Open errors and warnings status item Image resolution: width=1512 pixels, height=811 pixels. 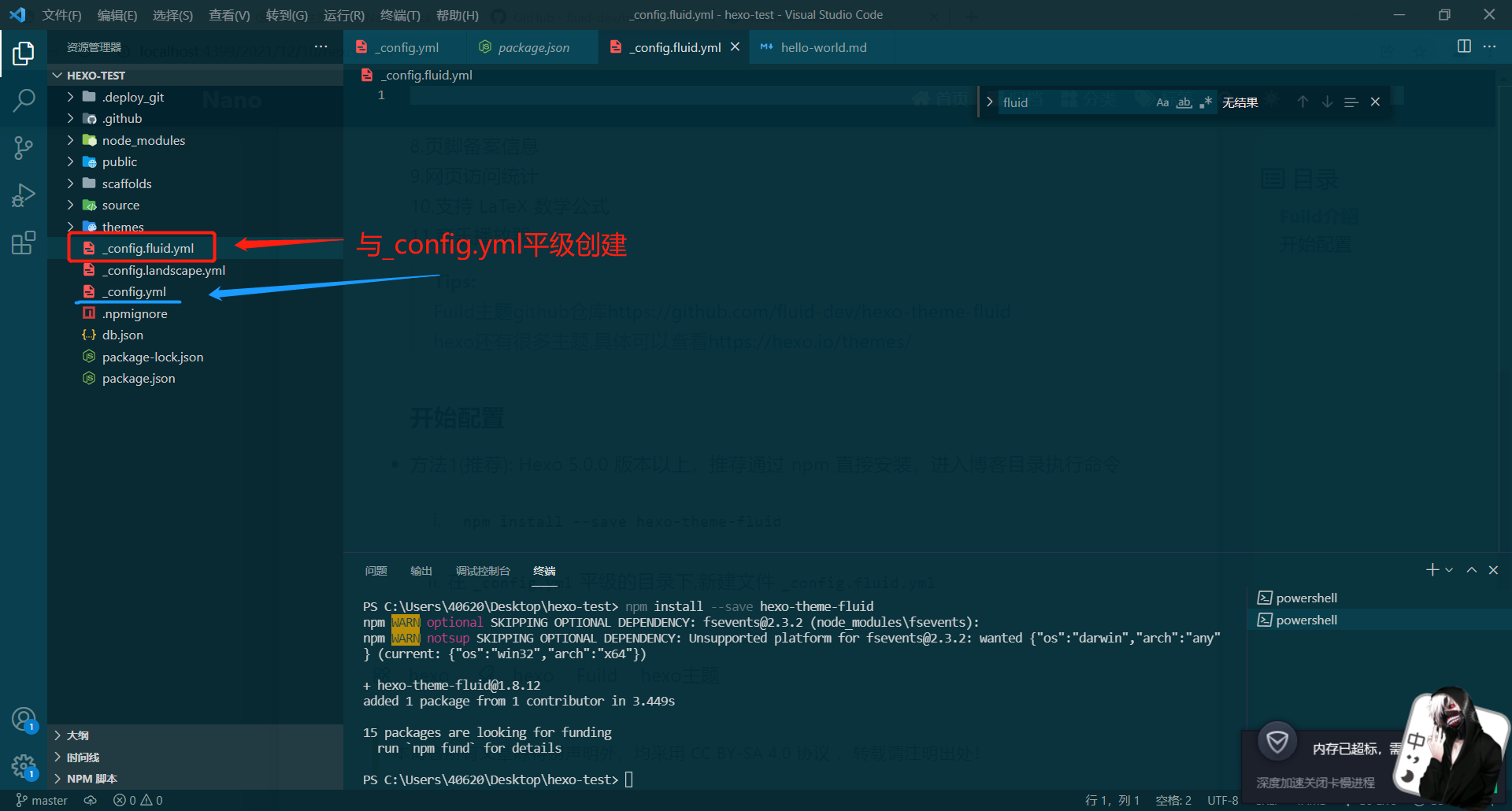tap(138, 800)
